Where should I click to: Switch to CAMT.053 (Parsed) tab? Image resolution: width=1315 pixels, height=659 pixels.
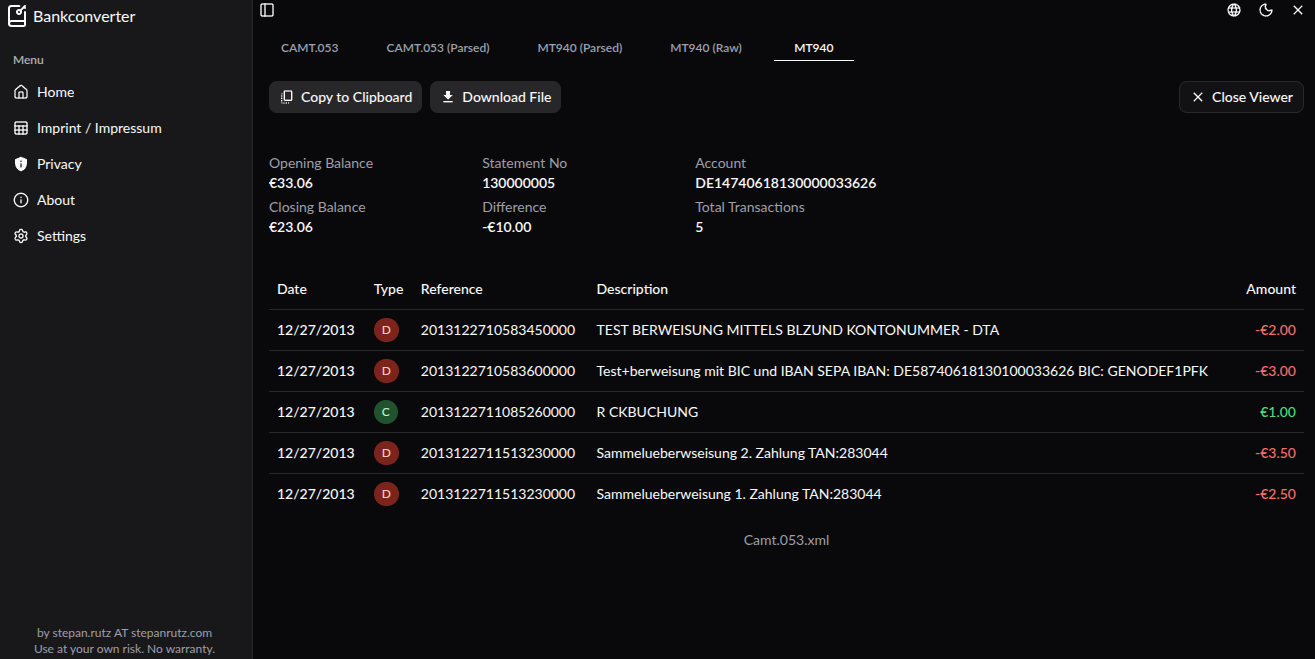[x=438, y=48]
